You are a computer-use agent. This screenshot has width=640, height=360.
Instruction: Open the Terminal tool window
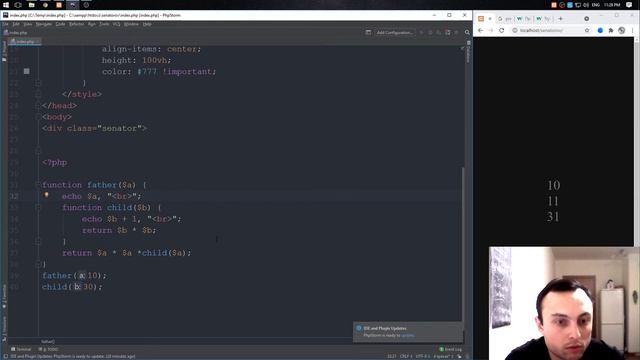point(21,349)
